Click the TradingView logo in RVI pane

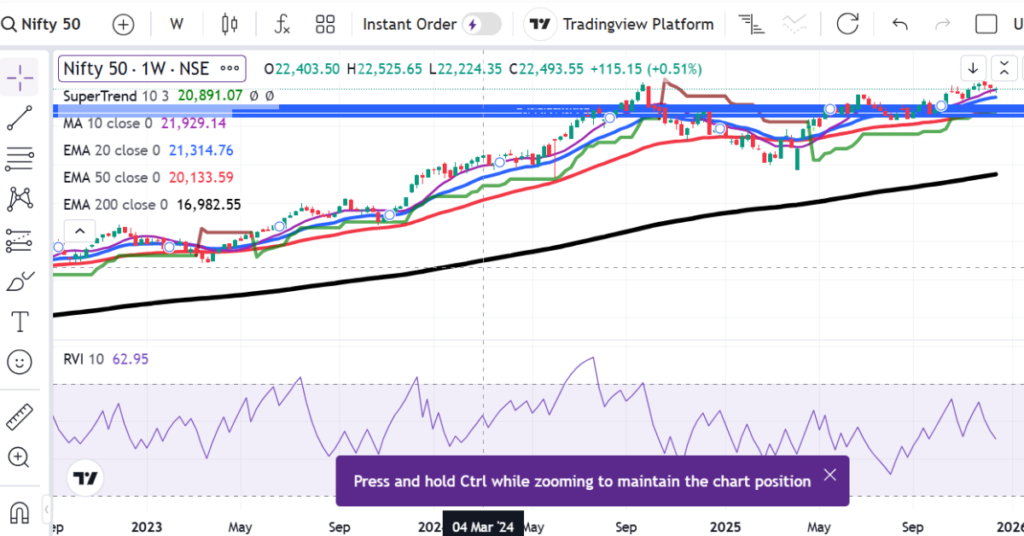85,479
